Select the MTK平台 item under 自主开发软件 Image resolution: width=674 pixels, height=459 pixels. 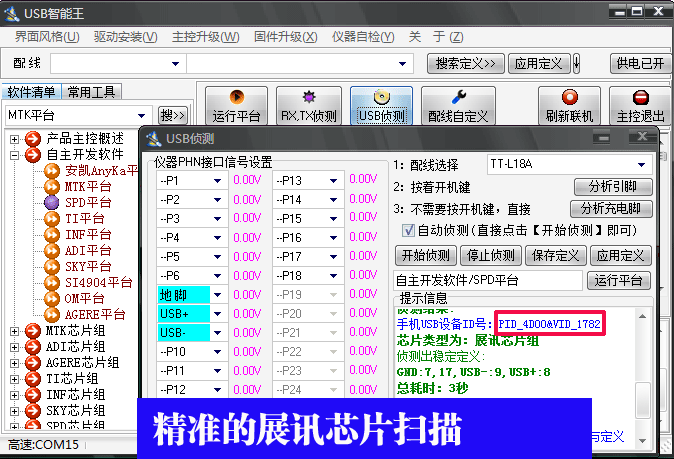tap(88, 187)
